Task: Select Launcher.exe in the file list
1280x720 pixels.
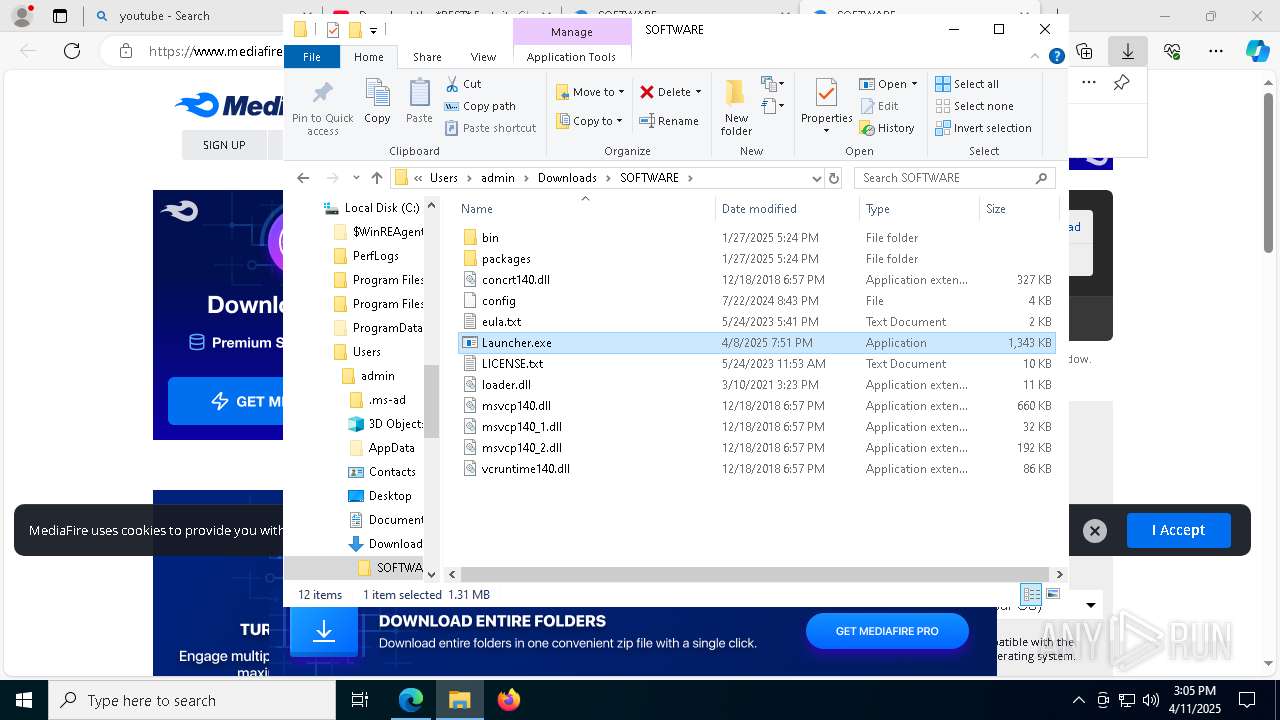Action: (x=757, y=343)
